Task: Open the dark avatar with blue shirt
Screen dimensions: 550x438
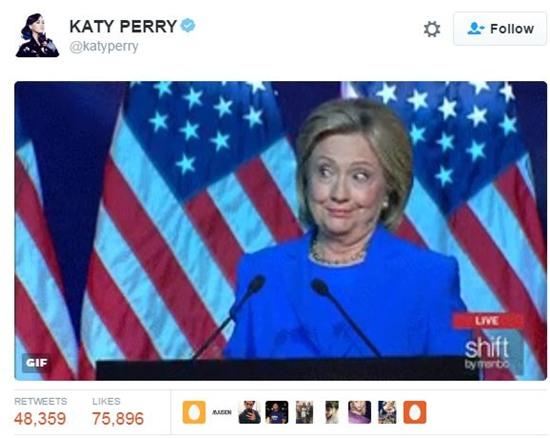Action: [277, 412]
